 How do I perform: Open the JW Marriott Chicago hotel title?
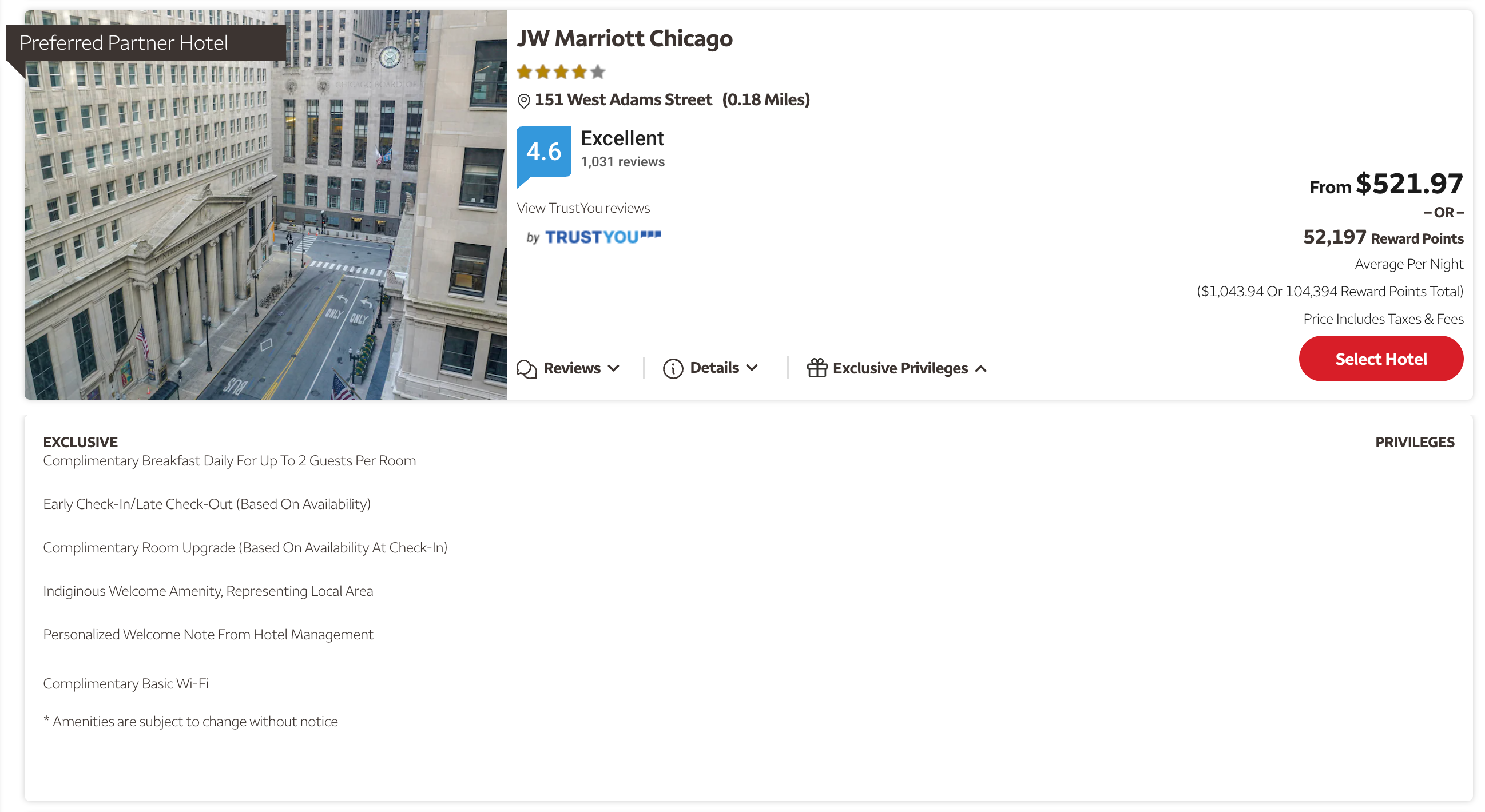[624, 39]
